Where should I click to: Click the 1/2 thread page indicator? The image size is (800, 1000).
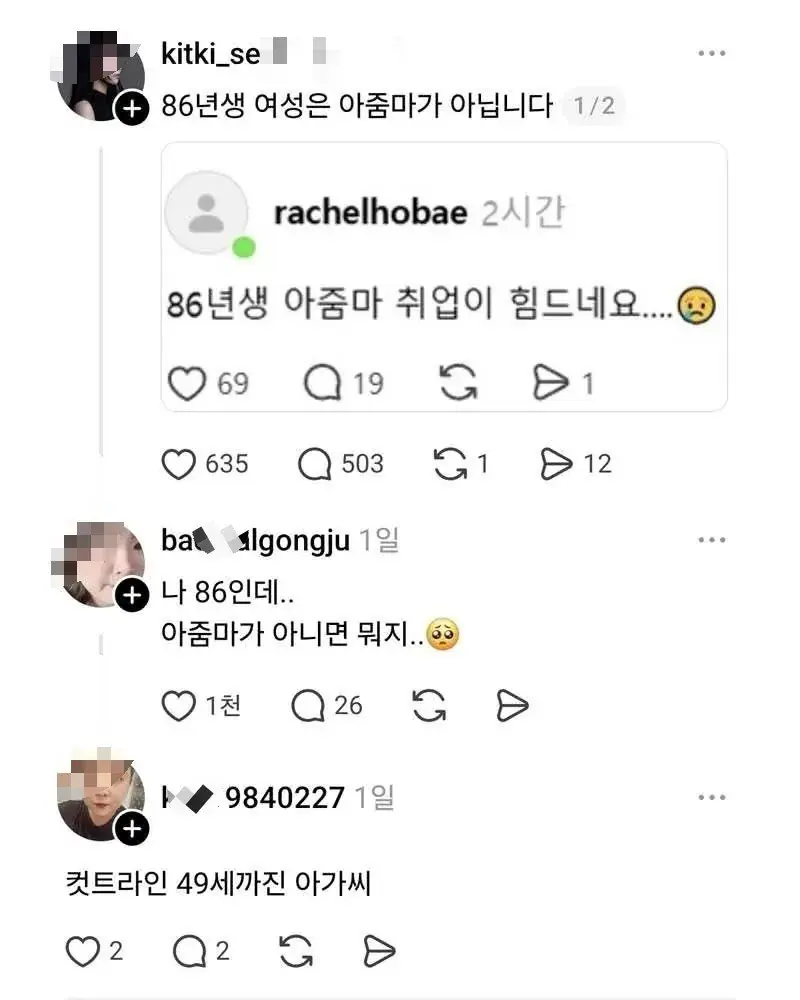(x=594, y=106)
